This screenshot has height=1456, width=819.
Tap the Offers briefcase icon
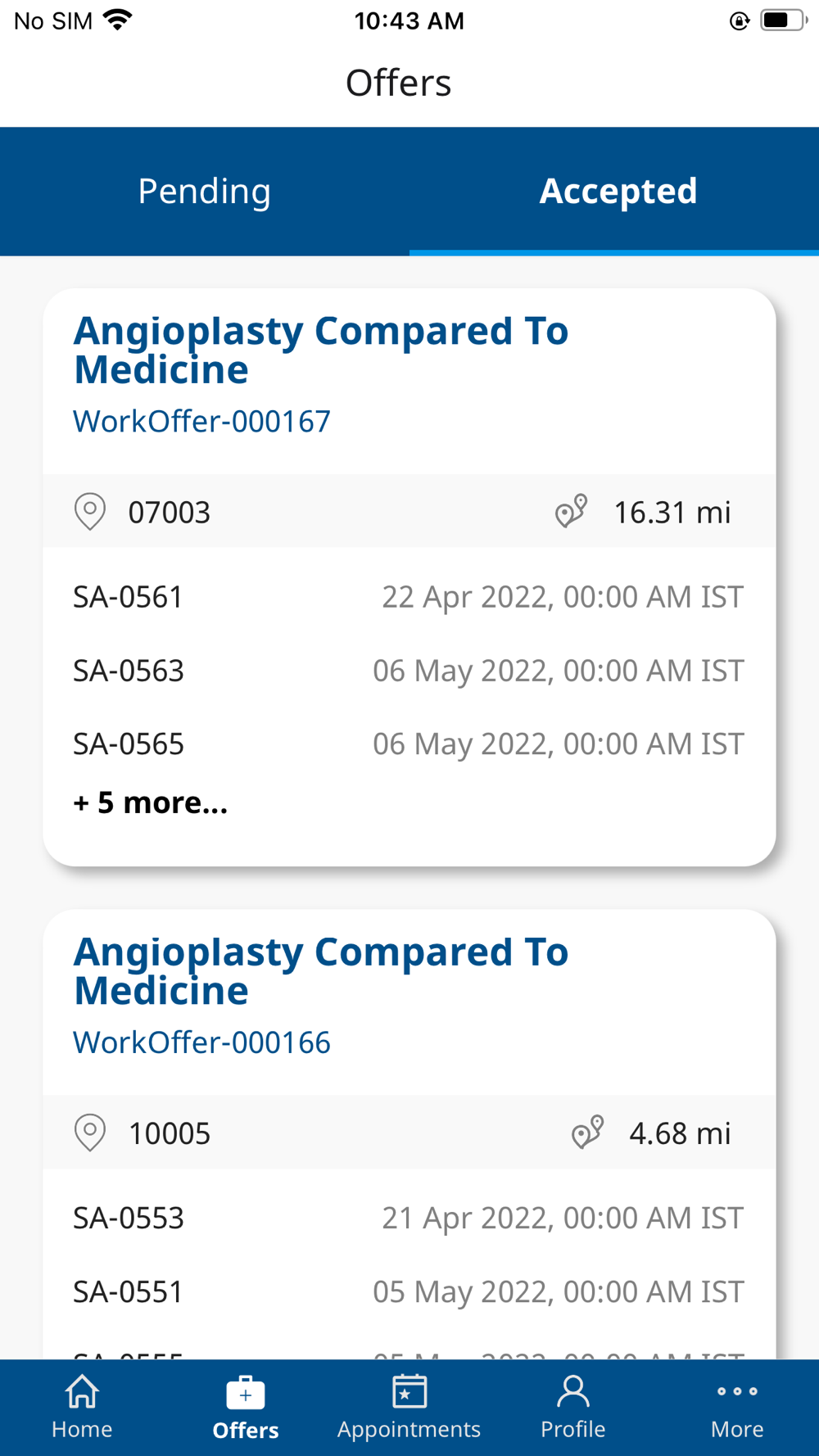pyautogui.click(x=245, y=1393)
